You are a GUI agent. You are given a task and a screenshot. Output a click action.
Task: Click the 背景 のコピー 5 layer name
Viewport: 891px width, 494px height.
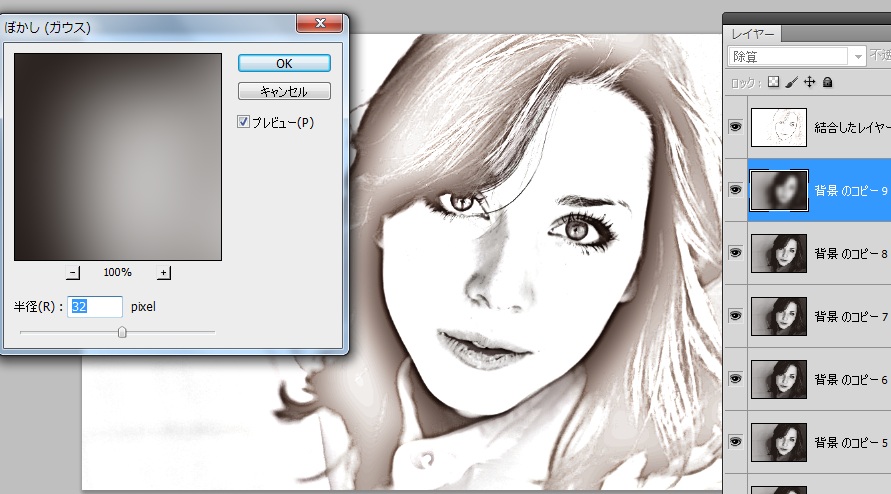(x=851, y=442)
